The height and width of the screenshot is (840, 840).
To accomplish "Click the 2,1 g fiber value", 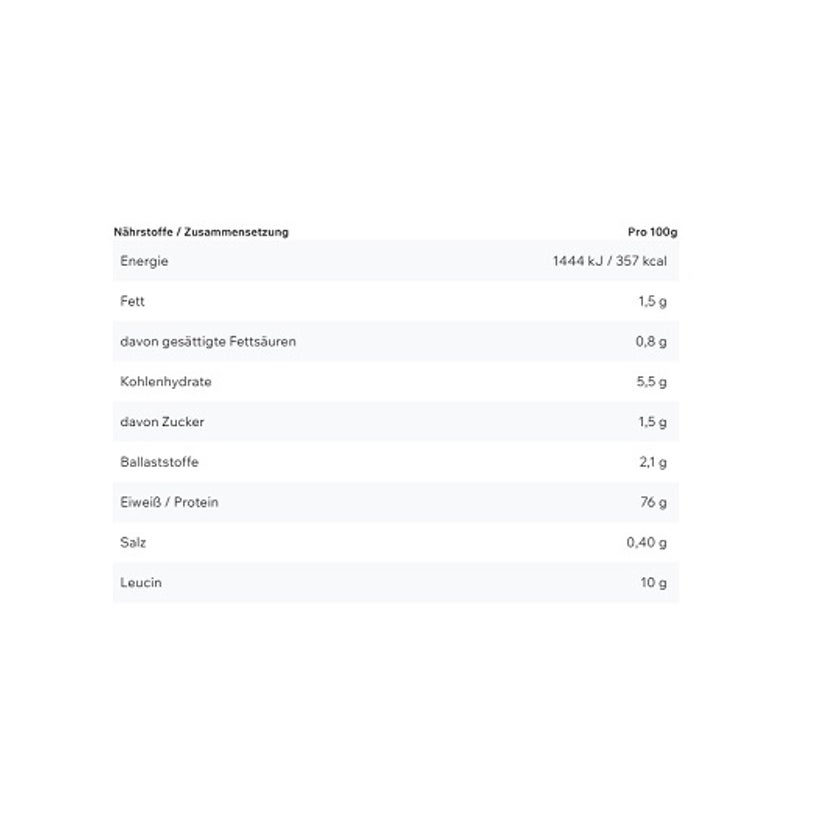I will click(652, 462).
